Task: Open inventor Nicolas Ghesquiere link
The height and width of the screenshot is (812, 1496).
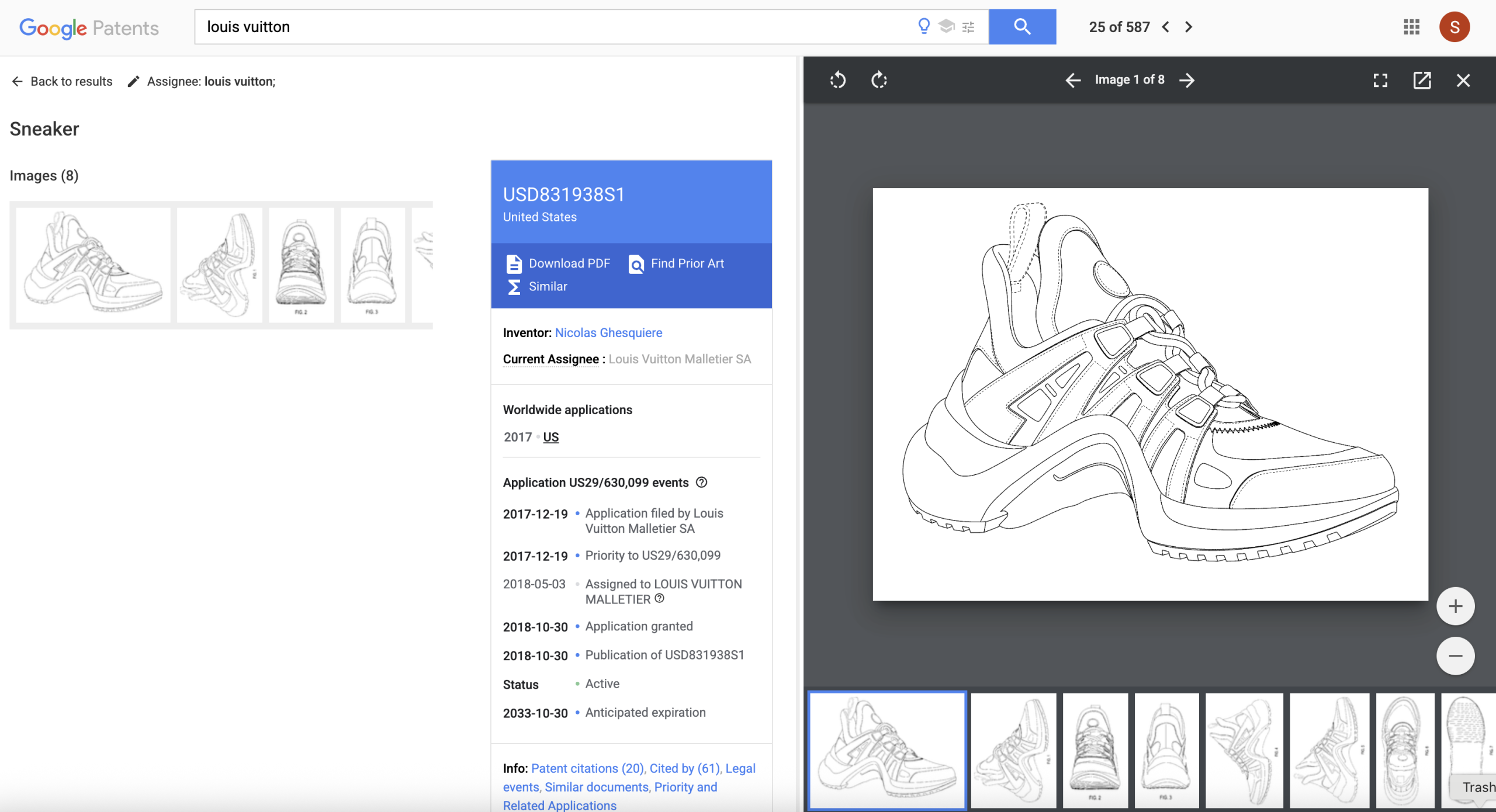Action: click(x=608, y=332)
